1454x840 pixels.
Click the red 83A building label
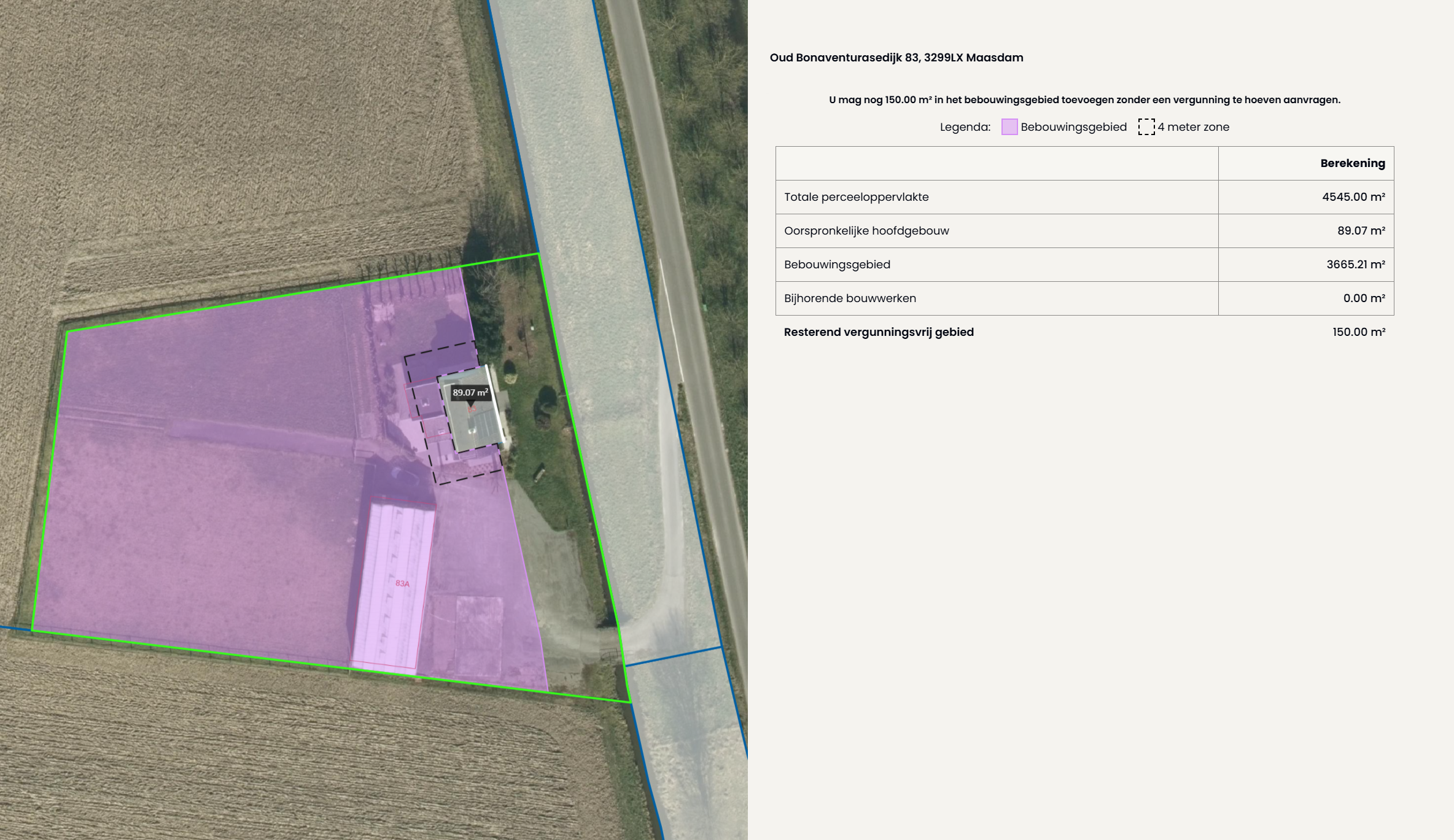tap(402, 583)
